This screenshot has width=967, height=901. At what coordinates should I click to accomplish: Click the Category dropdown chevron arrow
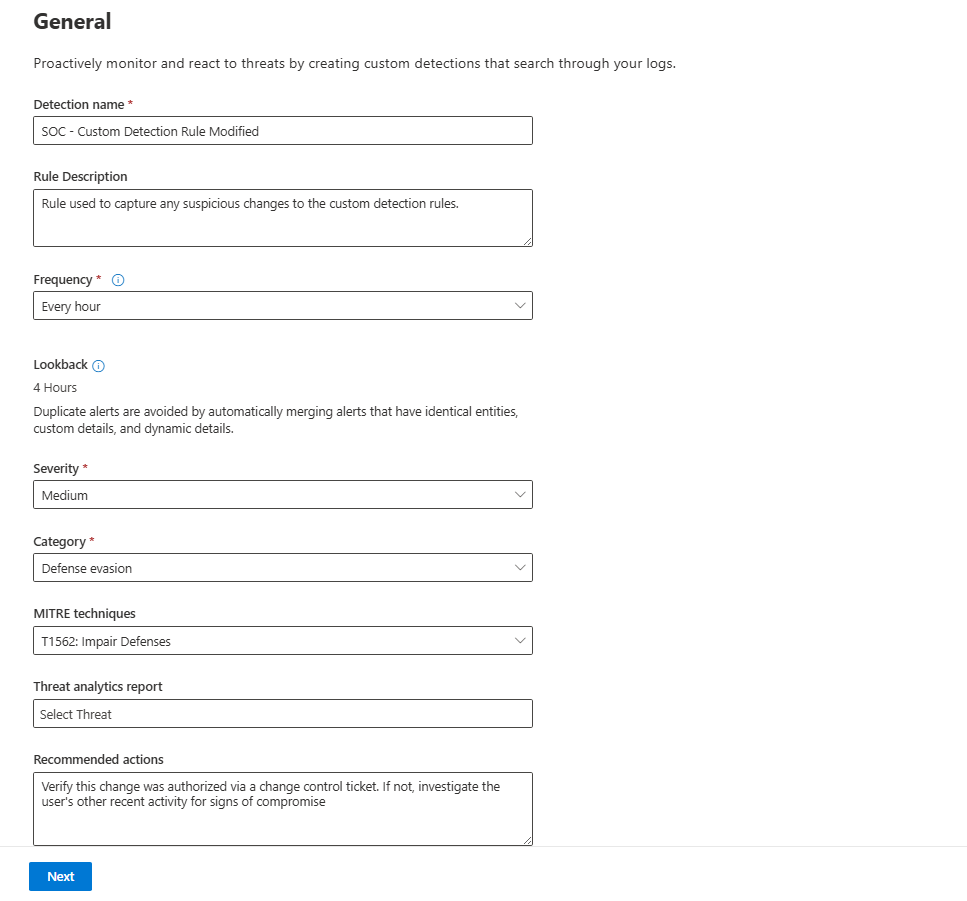[x=519, y=568]
